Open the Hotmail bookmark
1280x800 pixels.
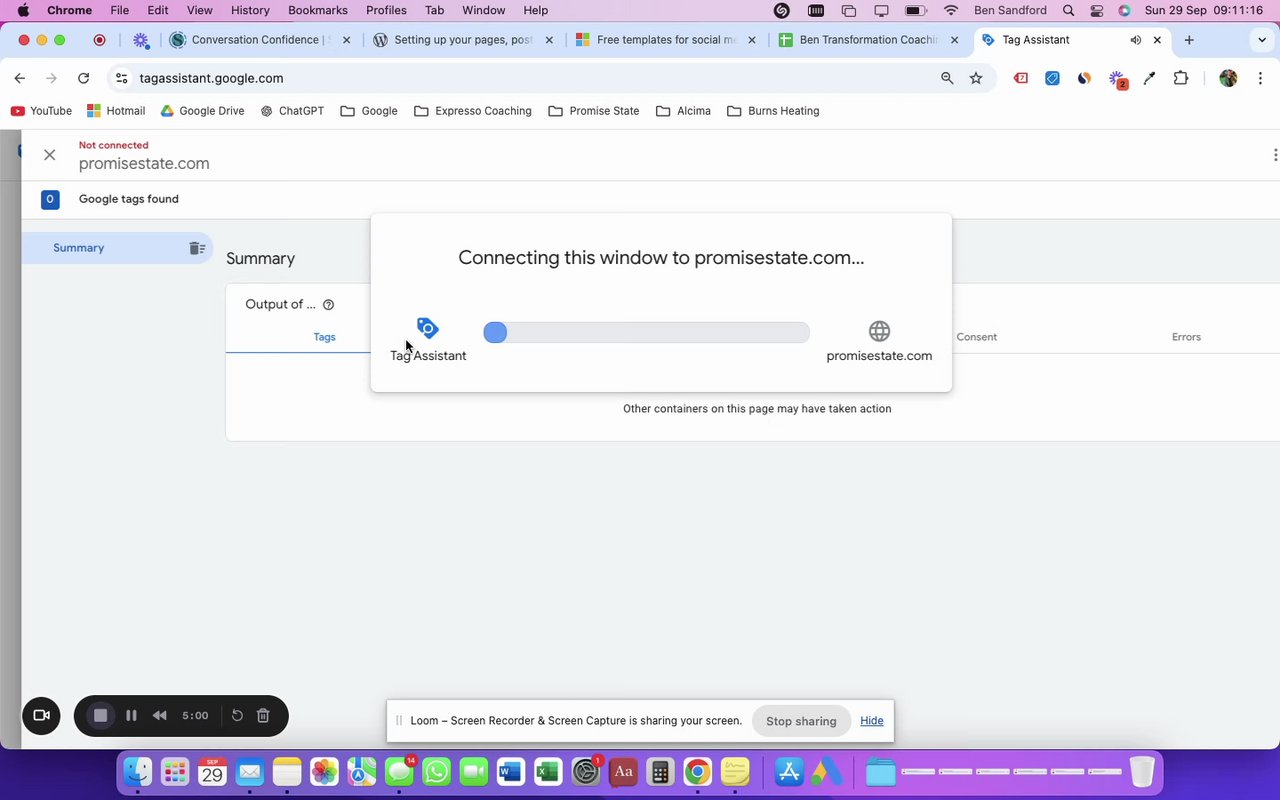point(116,111)
